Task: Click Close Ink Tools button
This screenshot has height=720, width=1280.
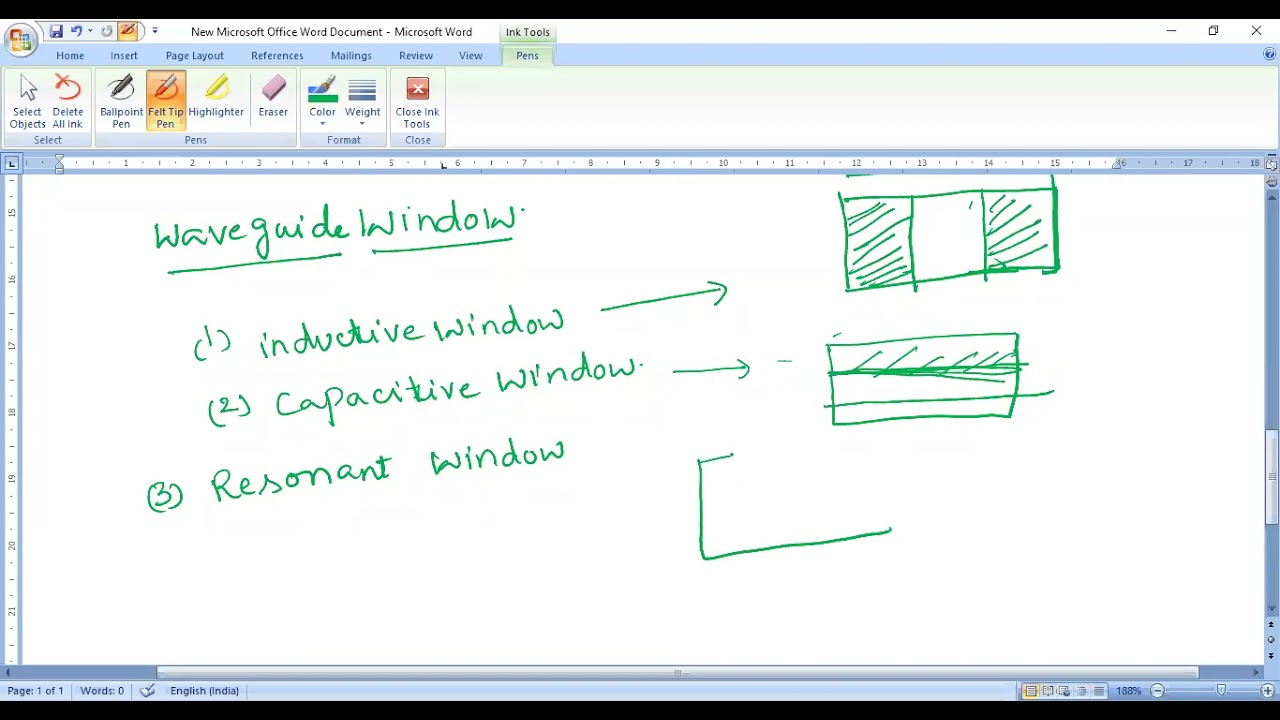Action: coord(417,101)
